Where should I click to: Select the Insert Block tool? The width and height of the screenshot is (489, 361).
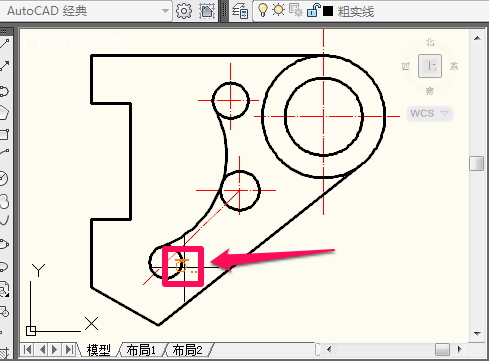[4, 289]
